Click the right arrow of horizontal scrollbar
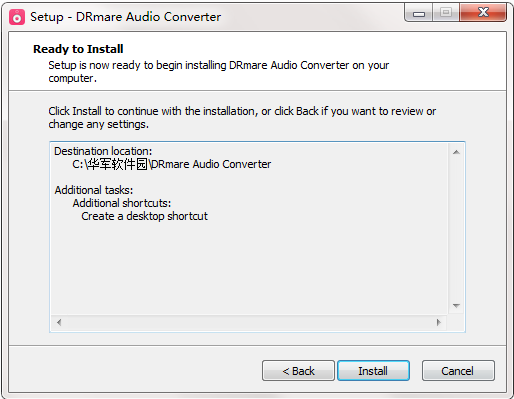 click(439, 322)
